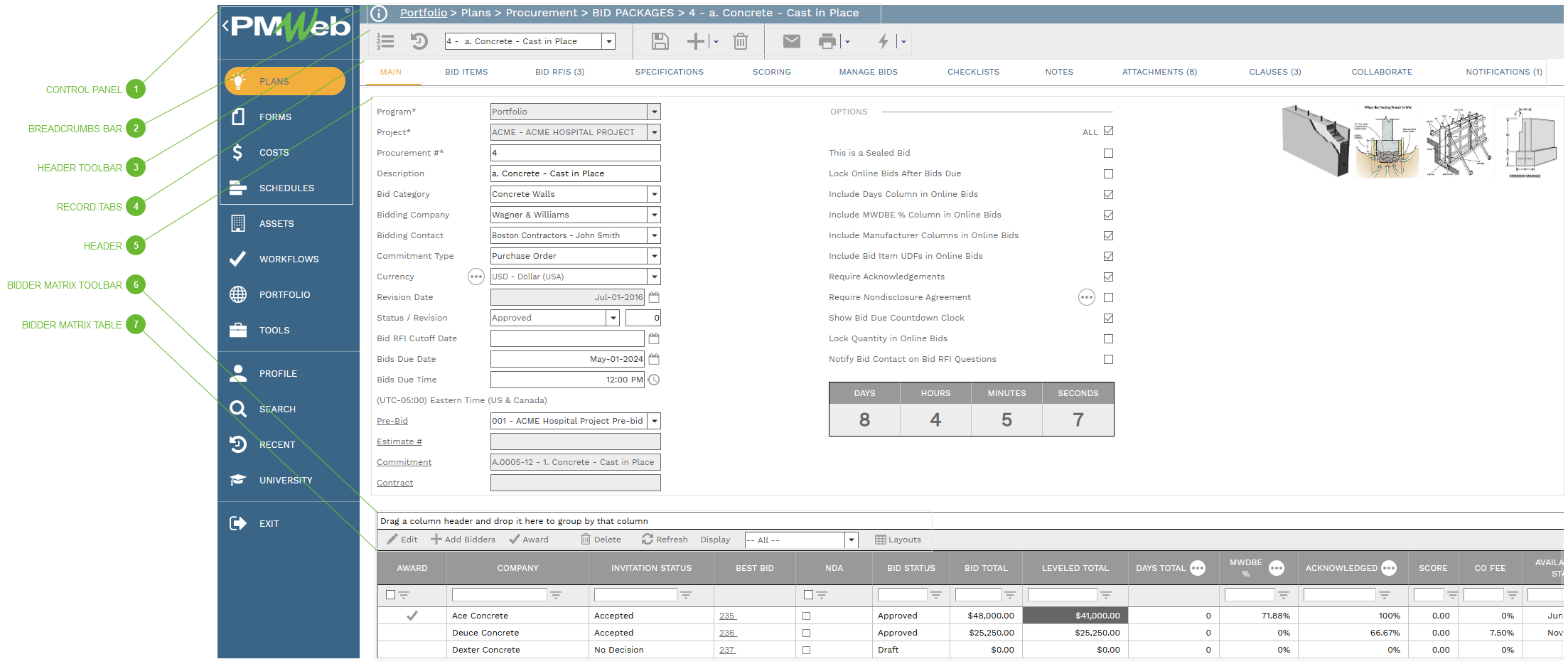Toggle Show Bid Due Countdown Clock checkbox
The image size is (1568, 664).
pyautogui.click(x=1108, y=318)
